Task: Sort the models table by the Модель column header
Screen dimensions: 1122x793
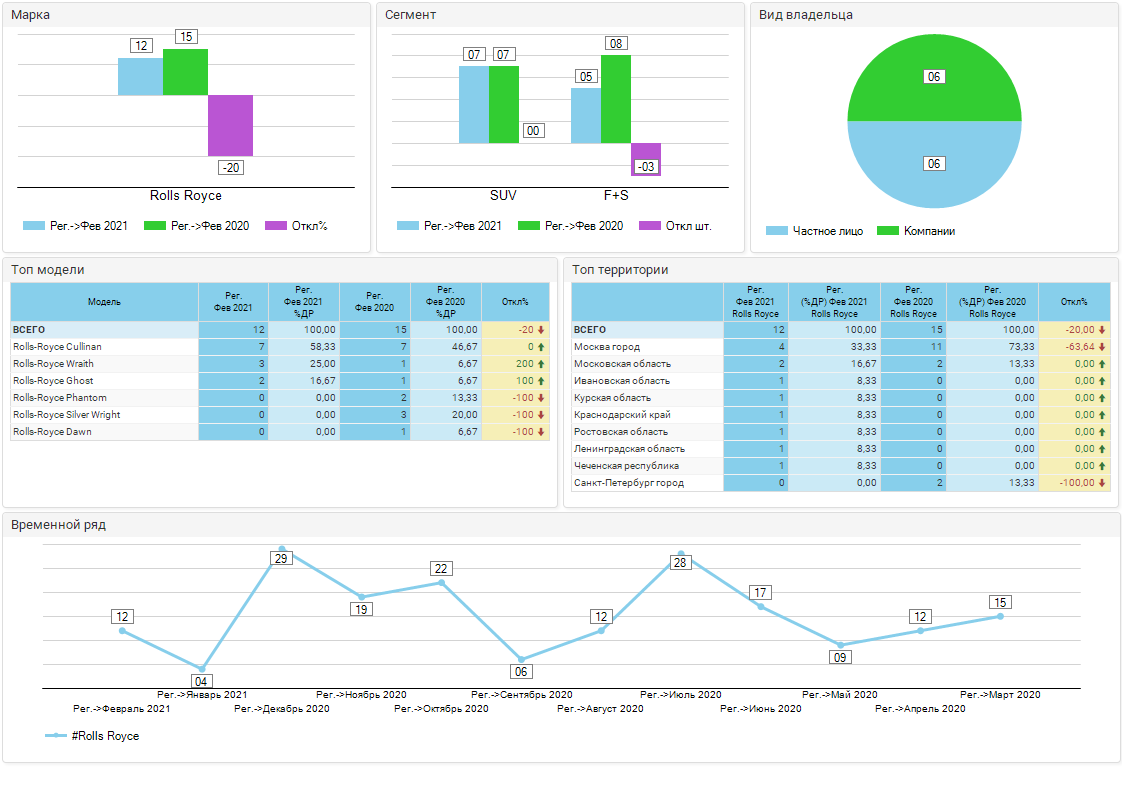Action: pyautogui.click(x=104, y=301)
